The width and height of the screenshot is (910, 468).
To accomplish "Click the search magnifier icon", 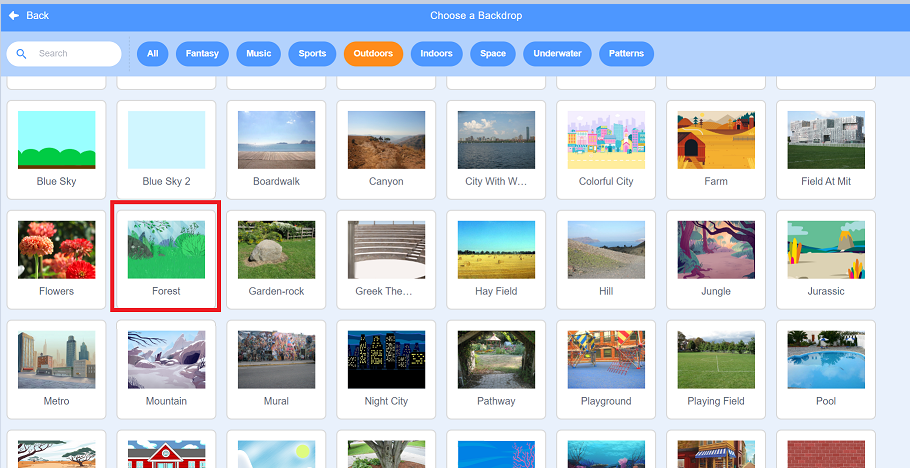I will tap(21, 53).
